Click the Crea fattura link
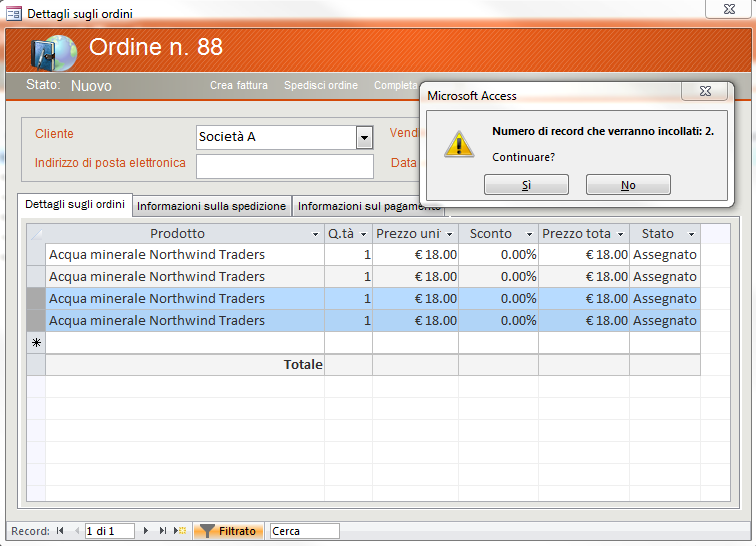This screenshot has width=756, height=546. [239, 85]
